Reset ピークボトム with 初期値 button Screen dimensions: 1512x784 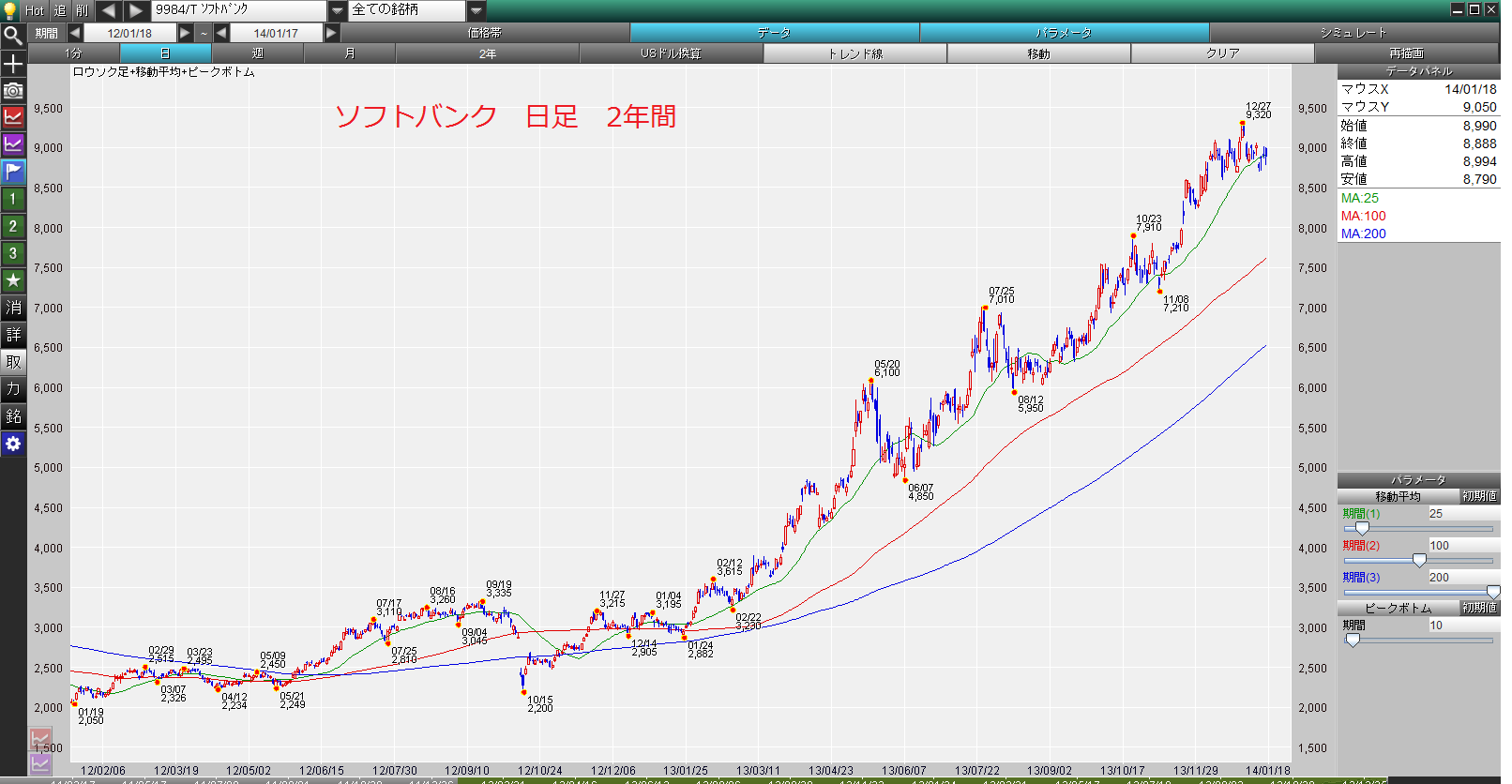pos(1479,608)
